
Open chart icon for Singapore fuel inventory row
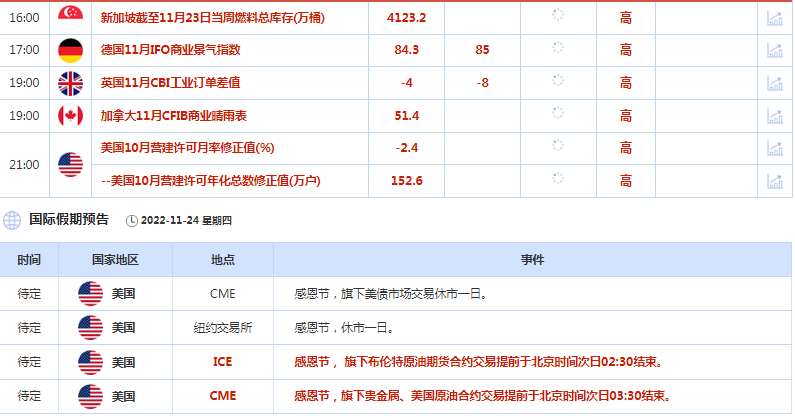tap(774, 18)
